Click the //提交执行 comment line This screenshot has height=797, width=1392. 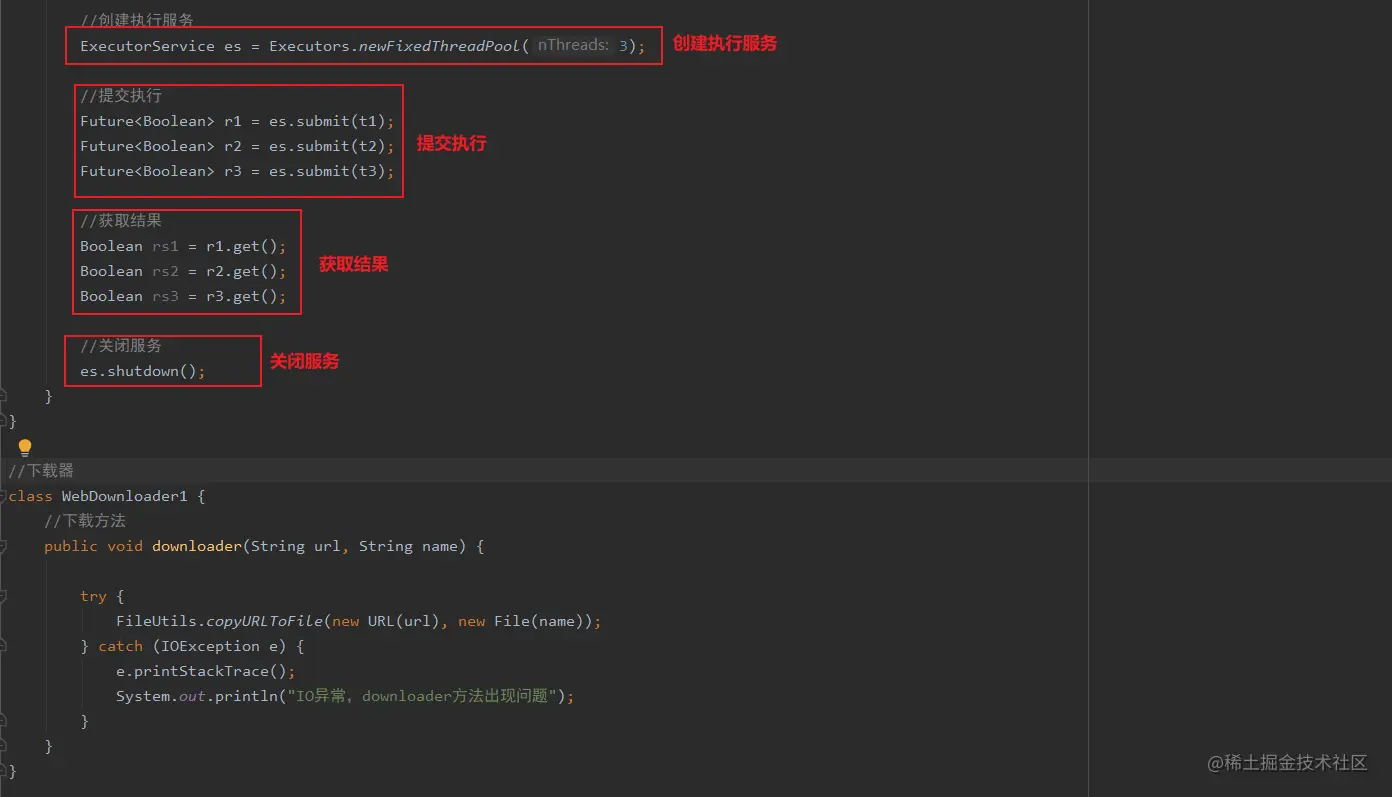(x=121, y=96)
